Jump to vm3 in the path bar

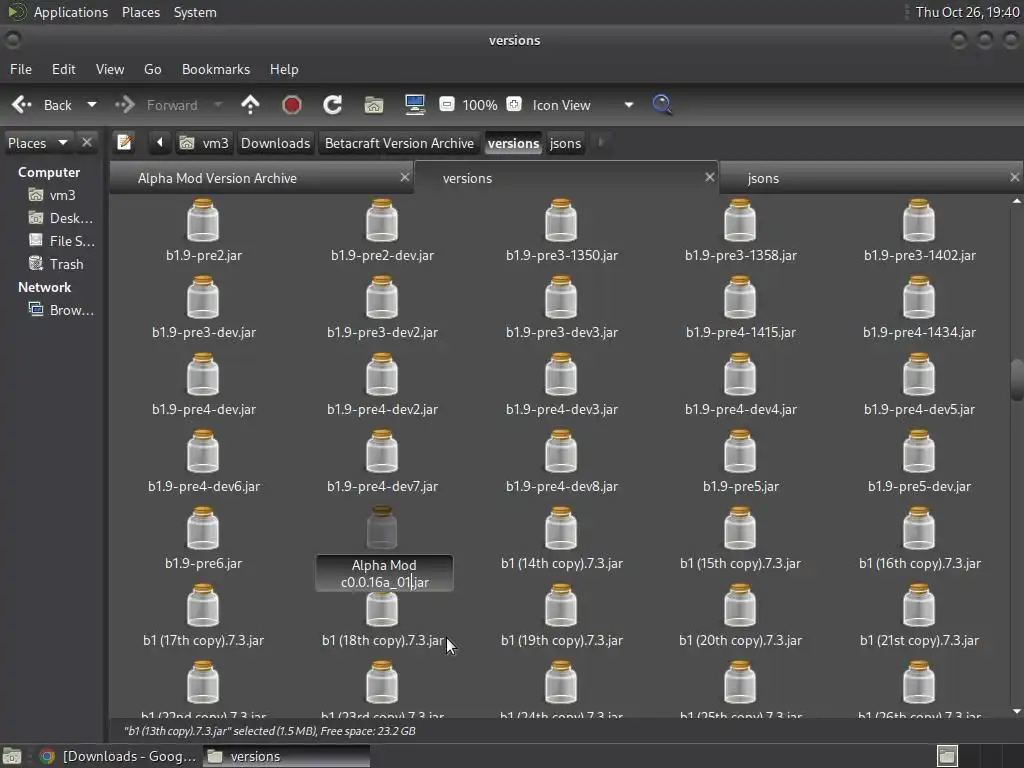[204, 143]
